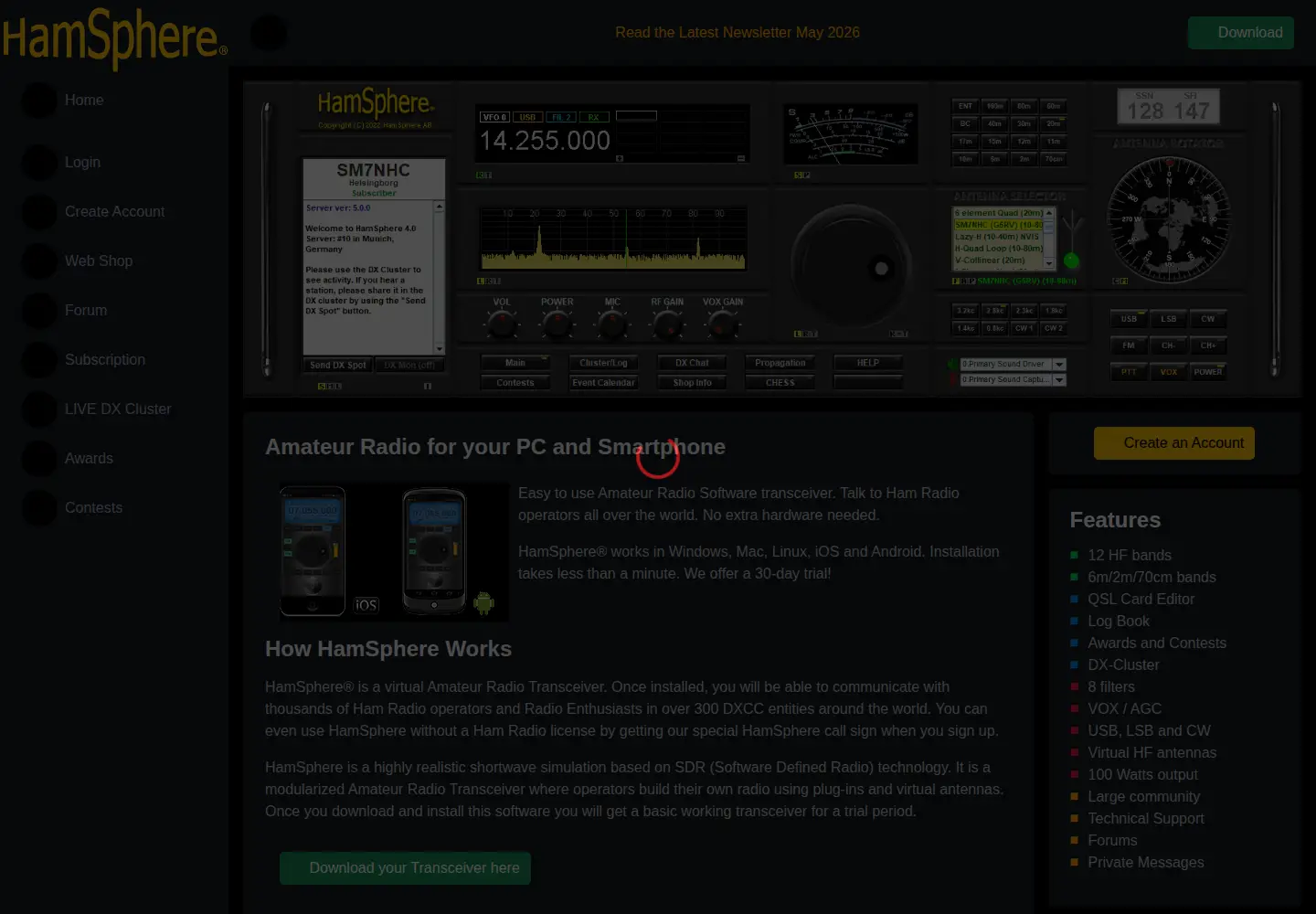This screenshot has width=1316, height=914.
Task: Click the round icon beside Home
Action: click(x=39, y=101)
